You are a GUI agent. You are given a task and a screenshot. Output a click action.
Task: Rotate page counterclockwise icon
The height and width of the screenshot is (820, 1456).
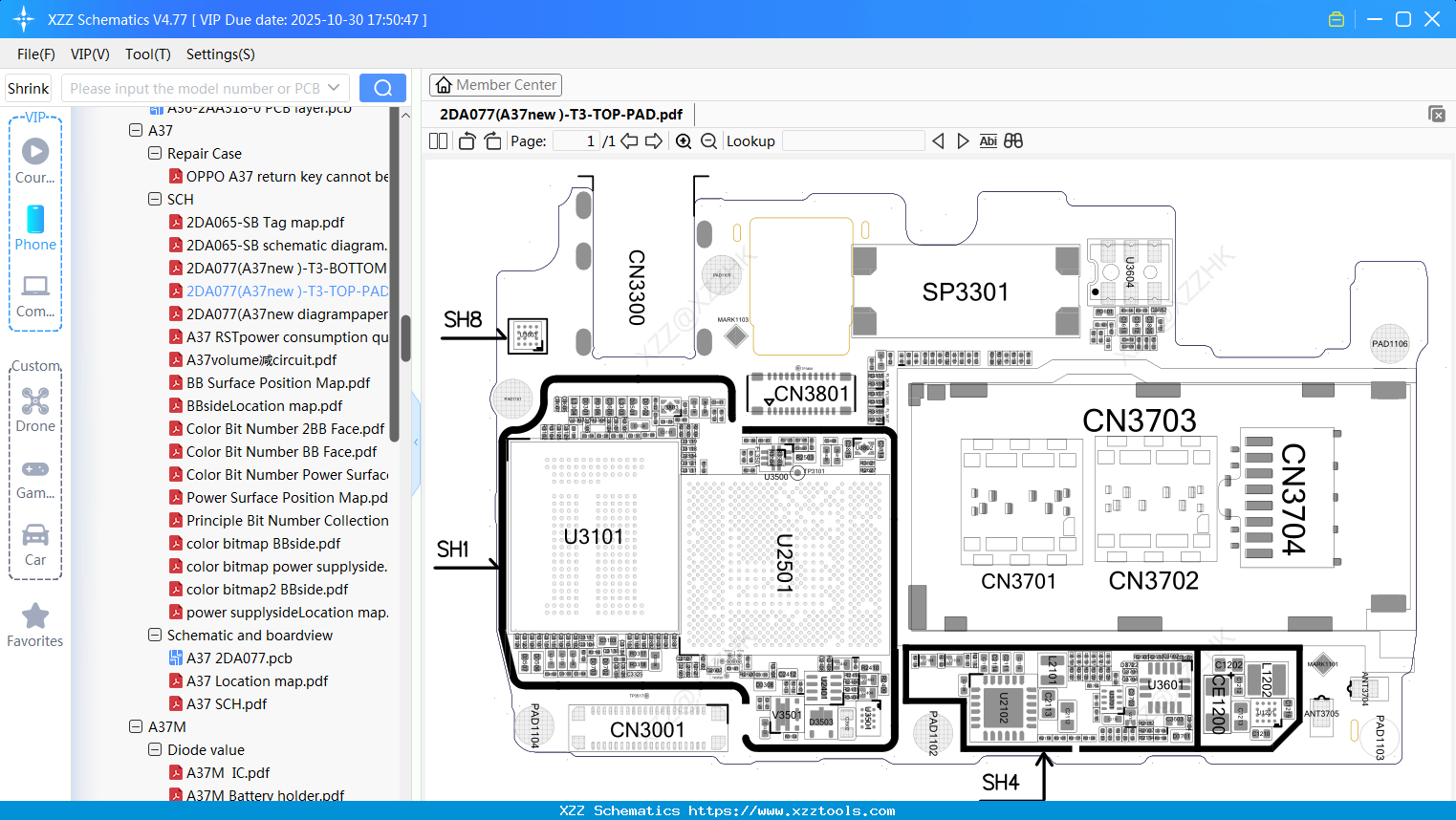click(x=467, y=140)
